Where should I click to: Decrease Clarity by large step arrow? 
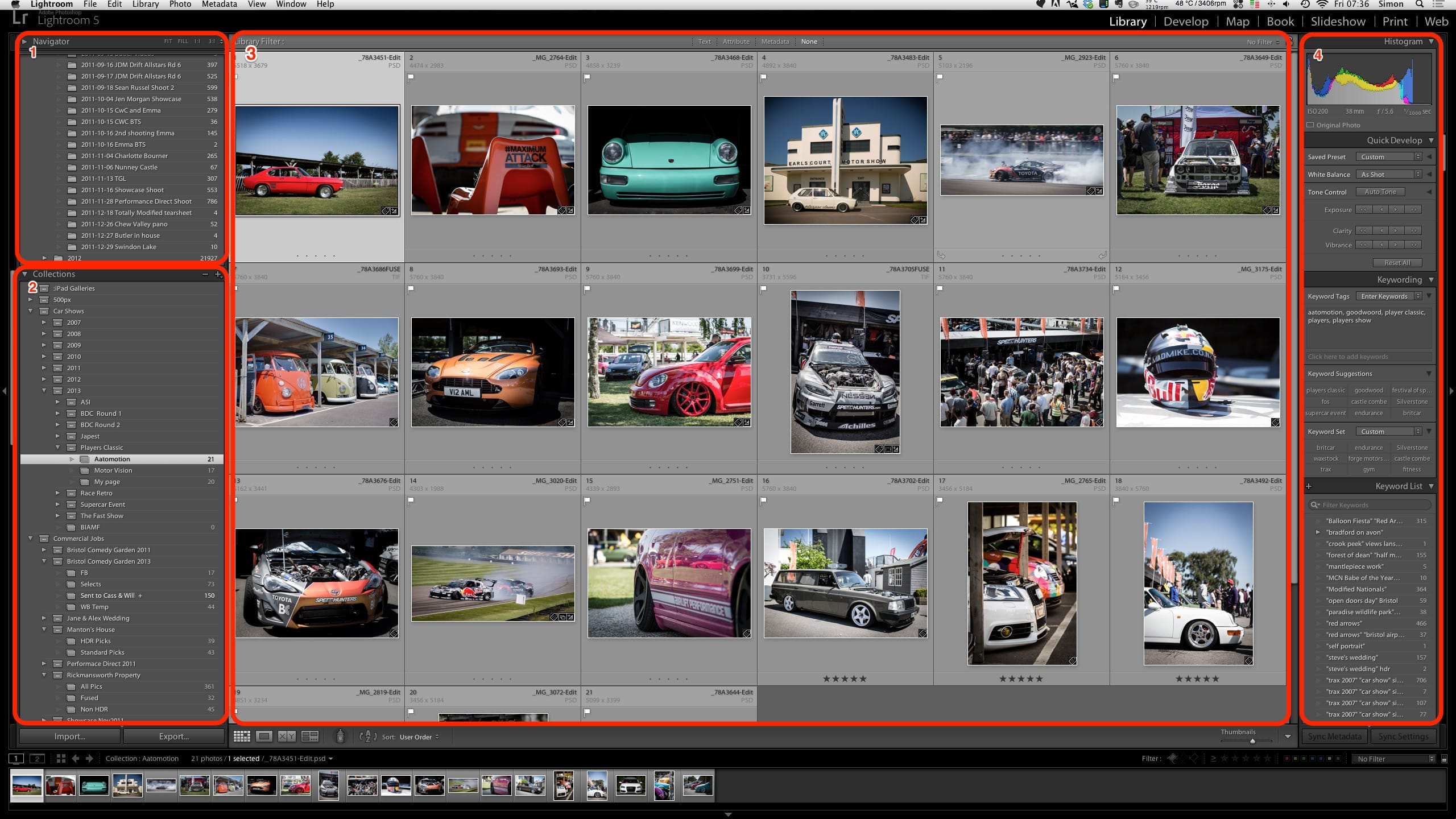tap(1364, 230)
